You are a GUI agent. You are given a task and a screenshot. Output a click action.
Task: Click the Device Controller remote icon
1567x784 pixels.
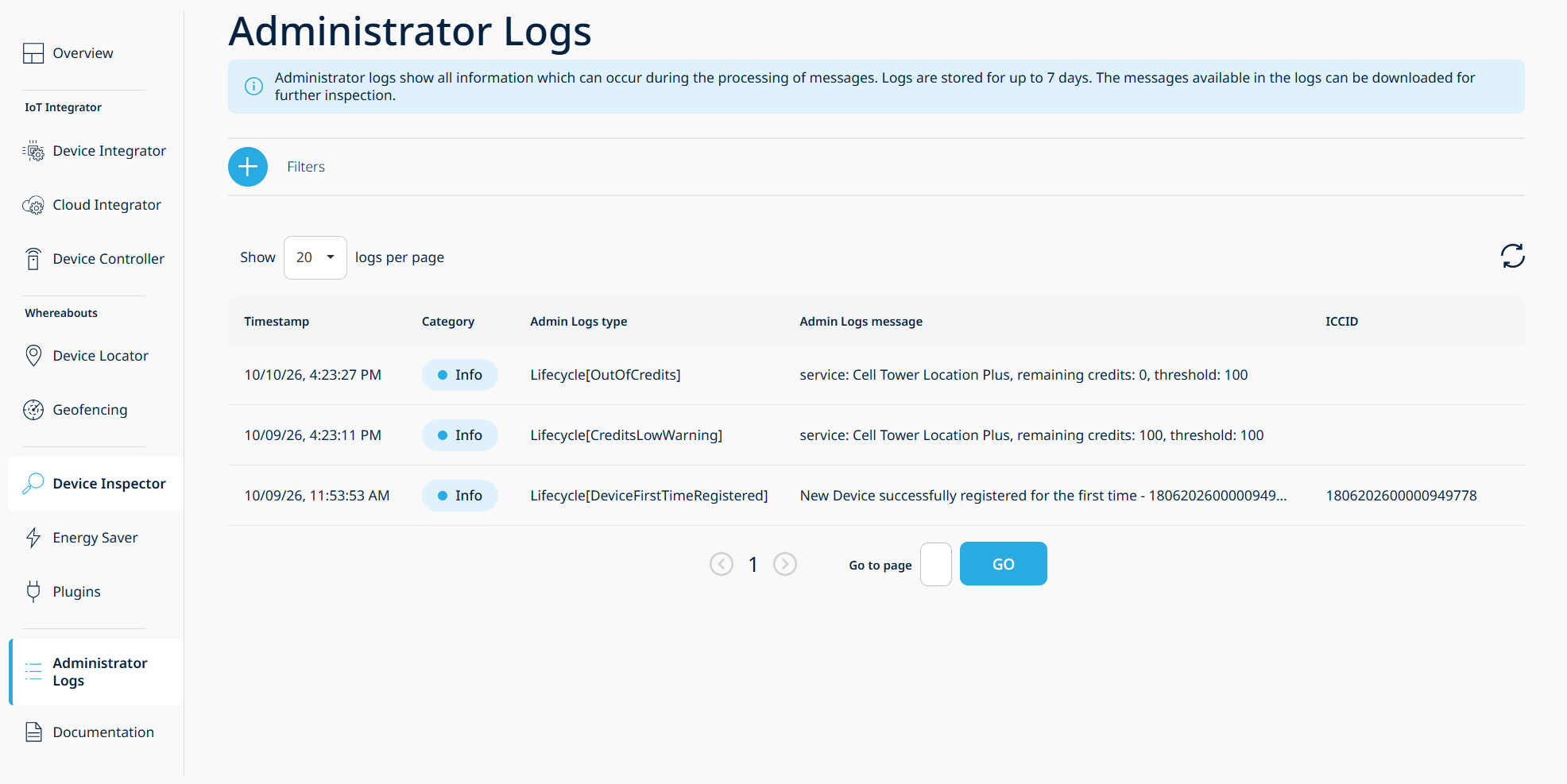(33, 259)
